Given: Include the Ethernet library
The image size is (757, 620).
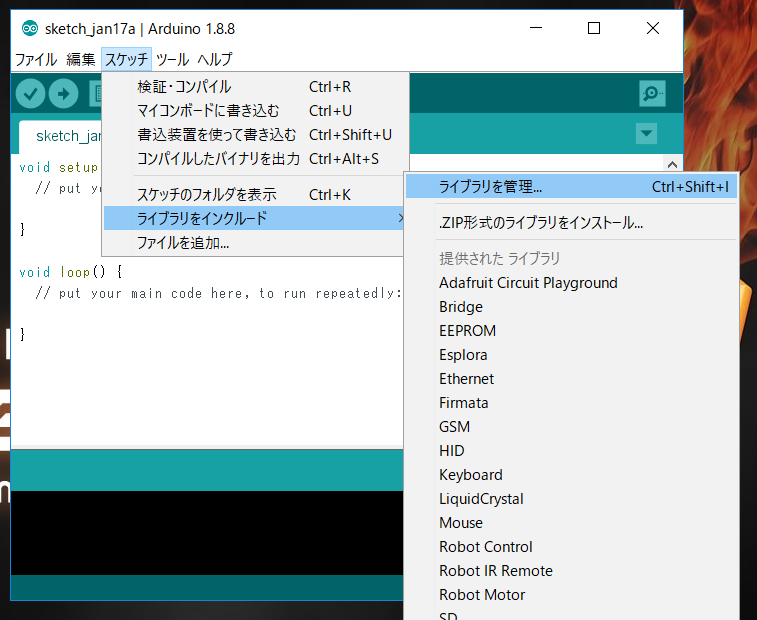Looking at the screenshot, I should [571, 379].
